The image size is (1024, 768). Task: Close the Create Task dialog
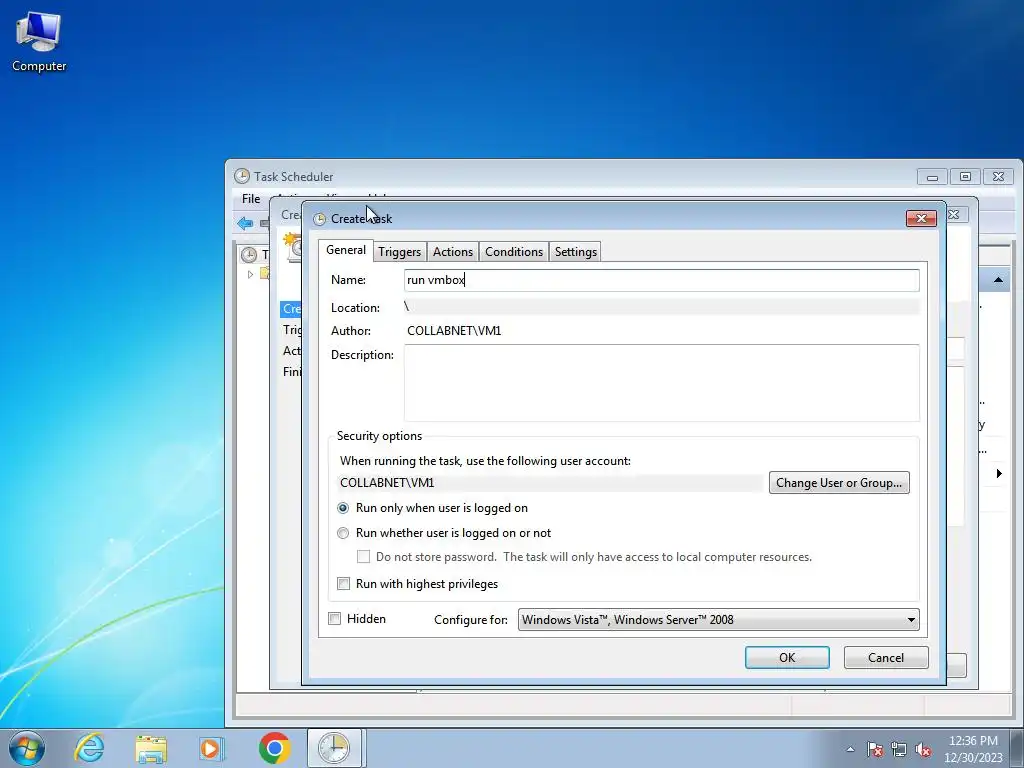[x=921, y=218]
